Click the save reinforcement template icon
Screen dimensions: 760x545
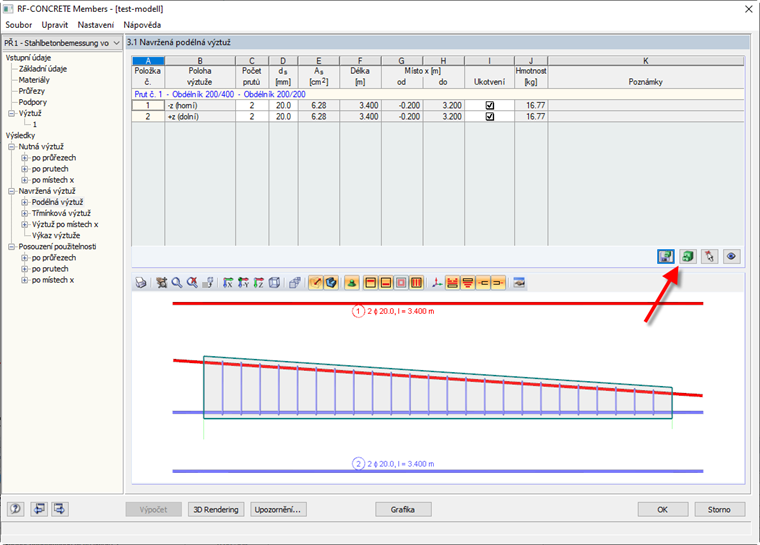click(x=666, y=256)
